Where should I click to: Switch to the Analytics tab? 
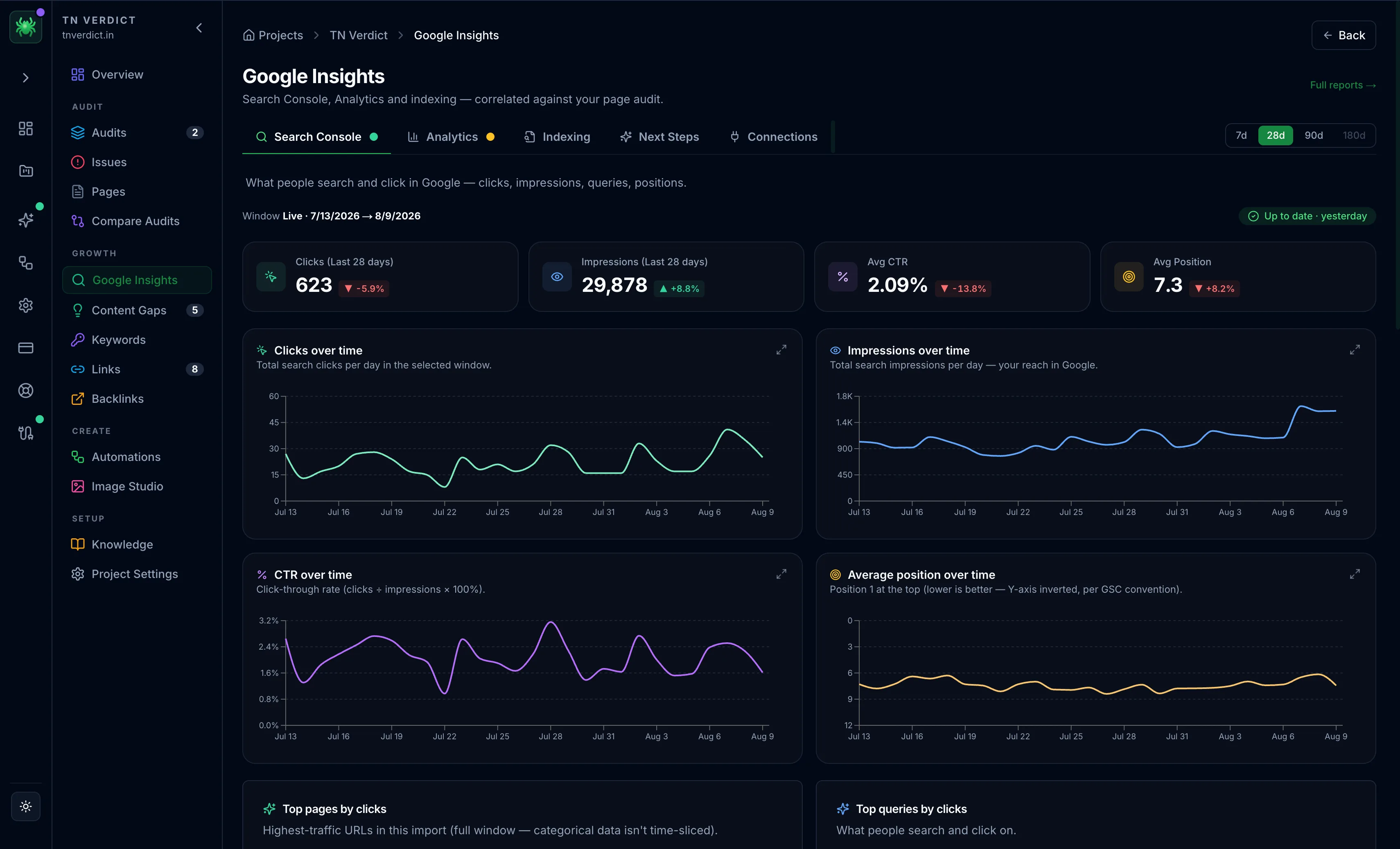[451, 137]
